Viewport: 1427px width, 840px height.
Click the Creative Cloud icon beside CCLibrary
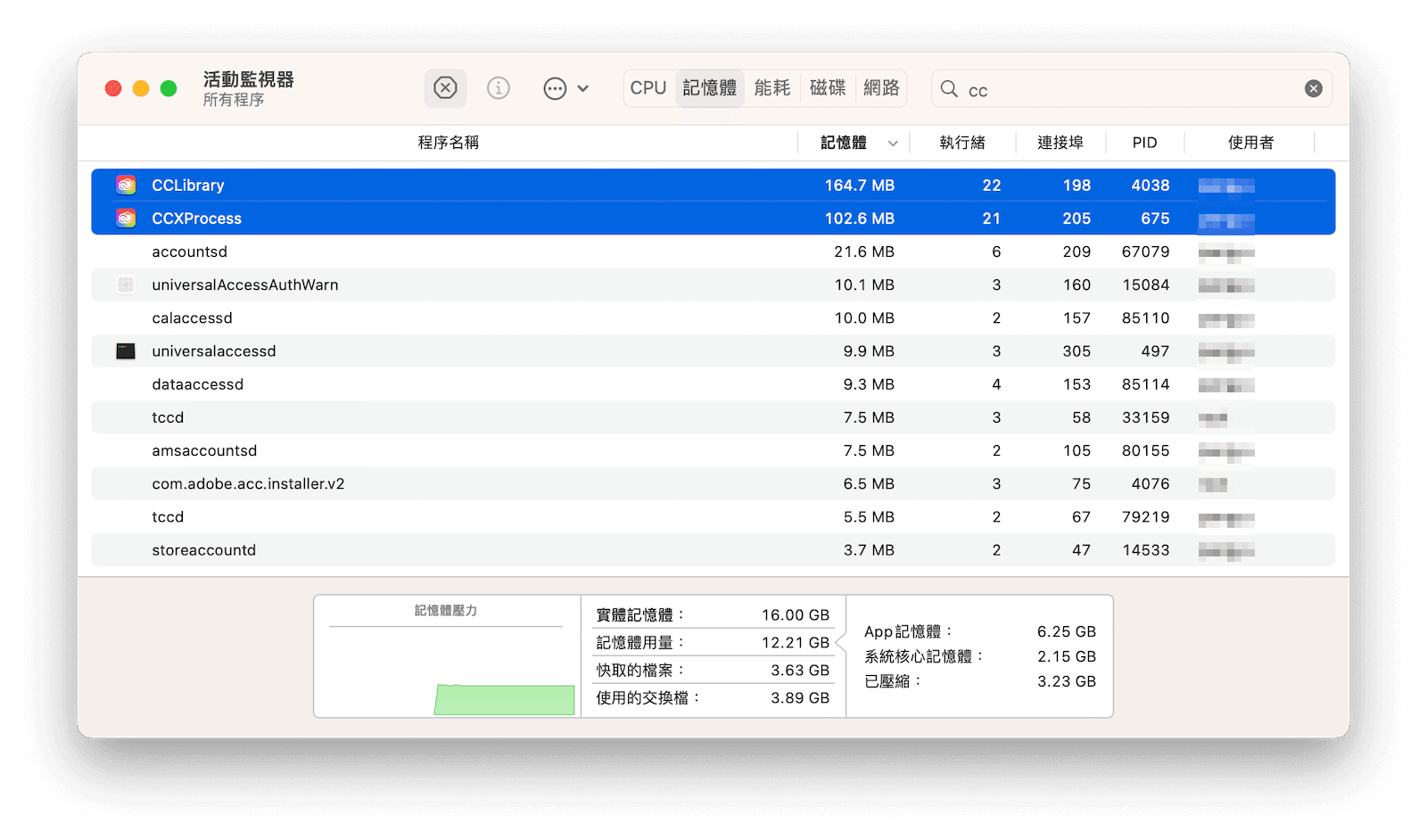pyautogui.click(x=126, y=185)
